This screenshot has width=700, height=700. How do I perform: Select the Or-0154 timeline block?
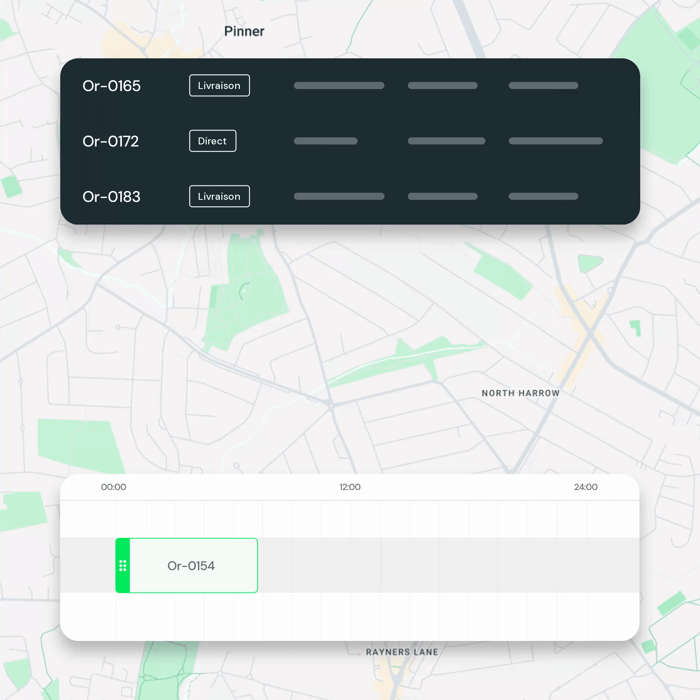(187, 566)
